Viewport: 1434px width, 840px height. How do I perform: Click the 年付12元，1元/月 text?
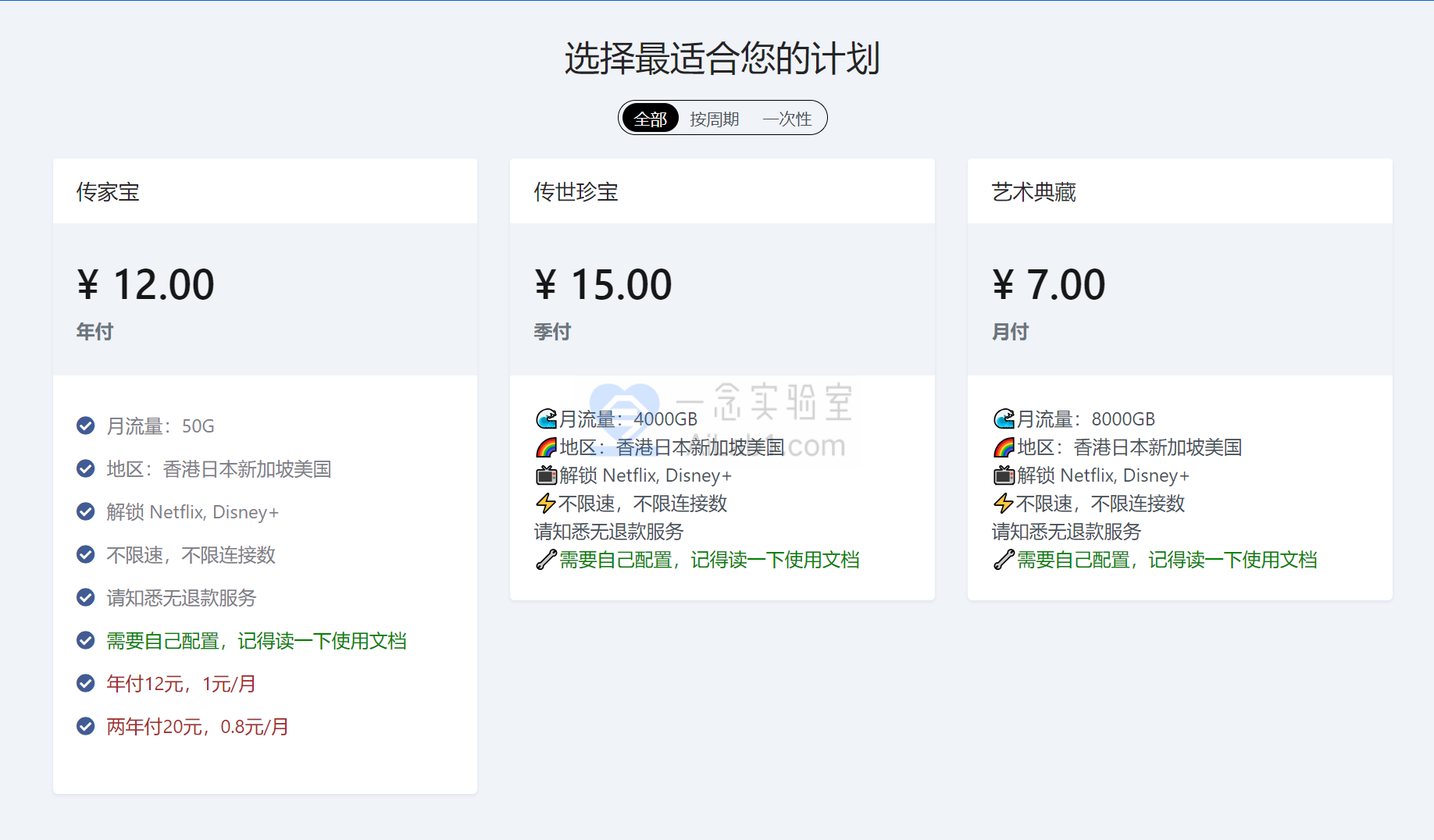click(x=181, y=684)
